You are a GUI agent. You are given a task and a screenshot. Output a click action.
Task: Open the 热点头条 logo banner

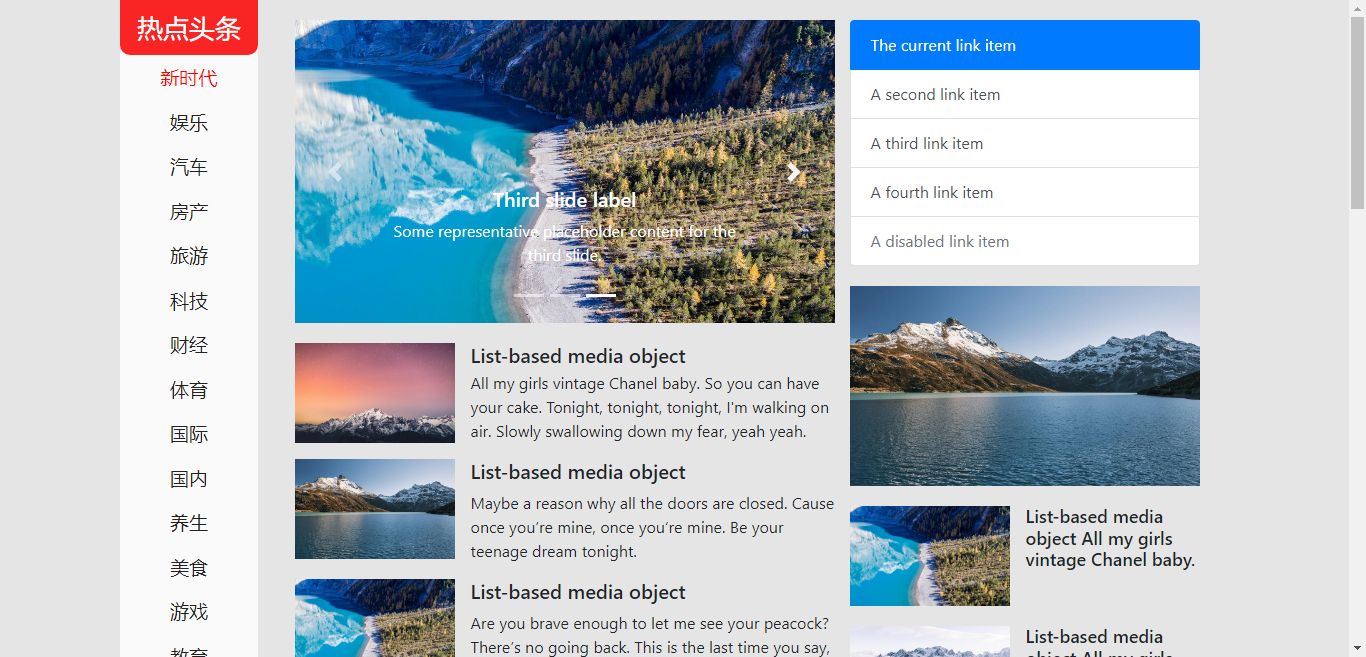click(189, 28)
